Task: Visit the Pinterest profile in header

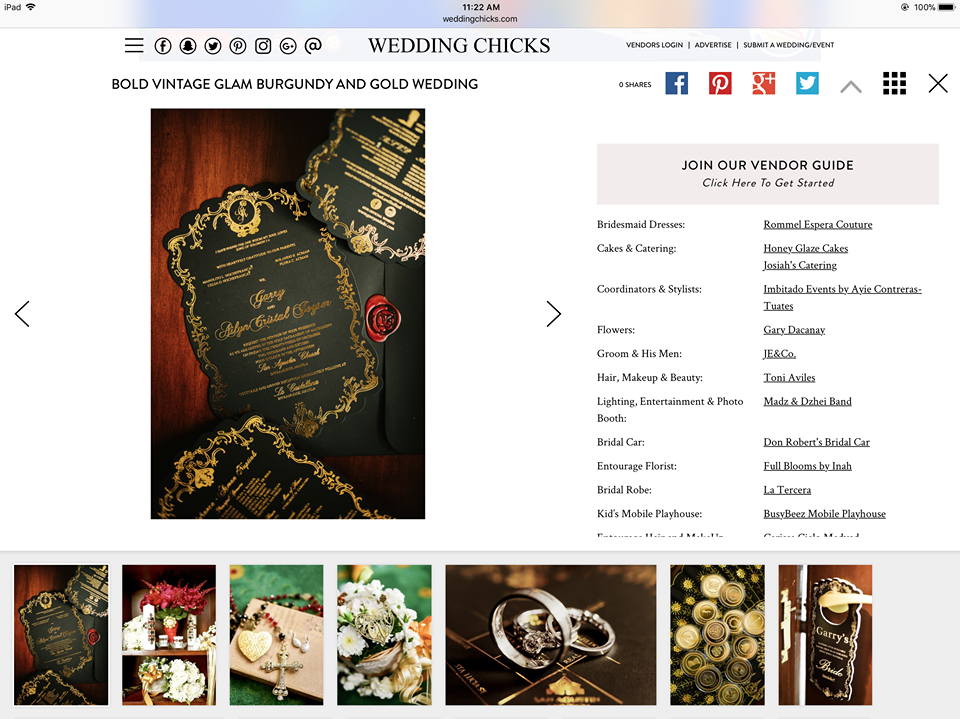Action: [238, 46]
